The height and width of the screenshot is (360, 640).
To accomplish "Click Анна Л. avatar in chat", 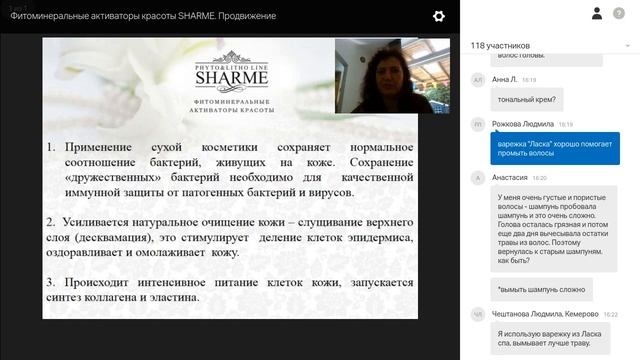I will [x=478, y=80].
